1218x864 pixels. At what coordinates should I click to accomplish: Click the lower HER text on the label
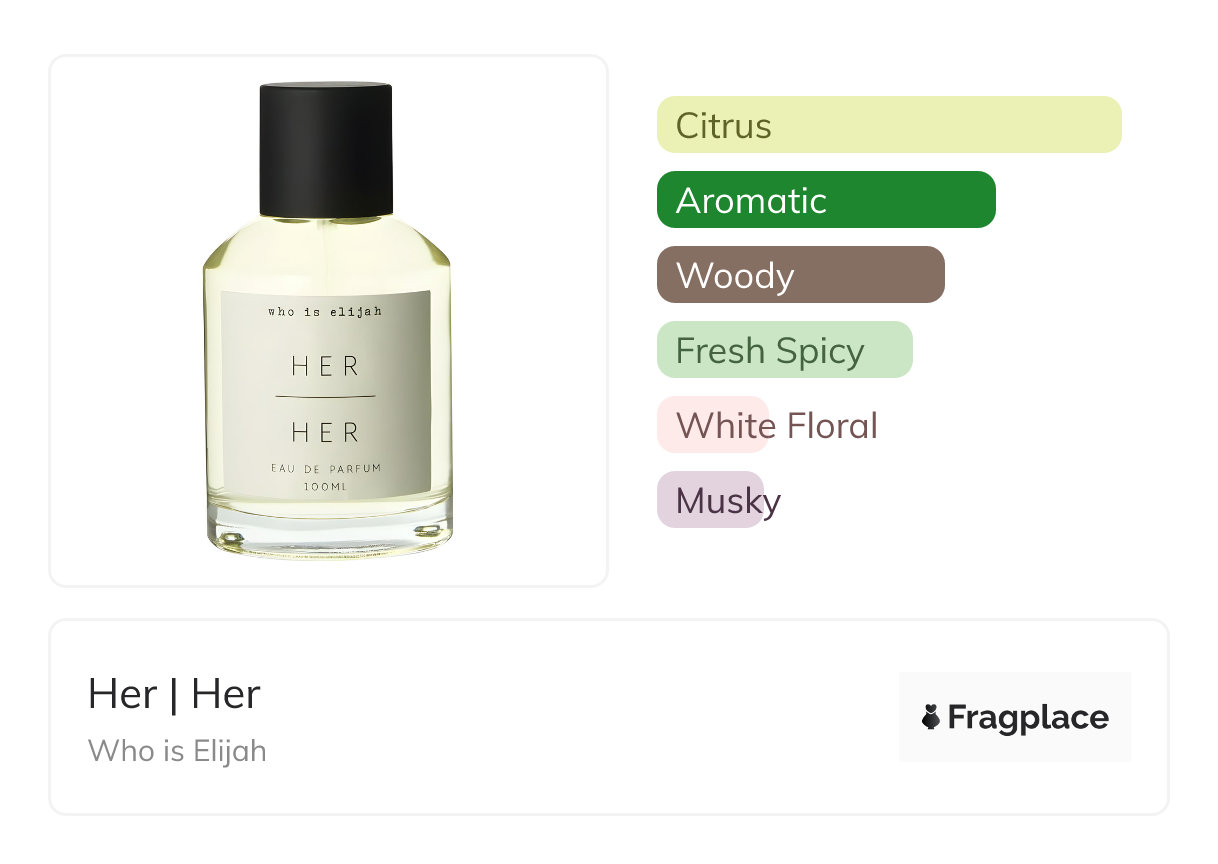pyautogui.click(x=325, y=433)
